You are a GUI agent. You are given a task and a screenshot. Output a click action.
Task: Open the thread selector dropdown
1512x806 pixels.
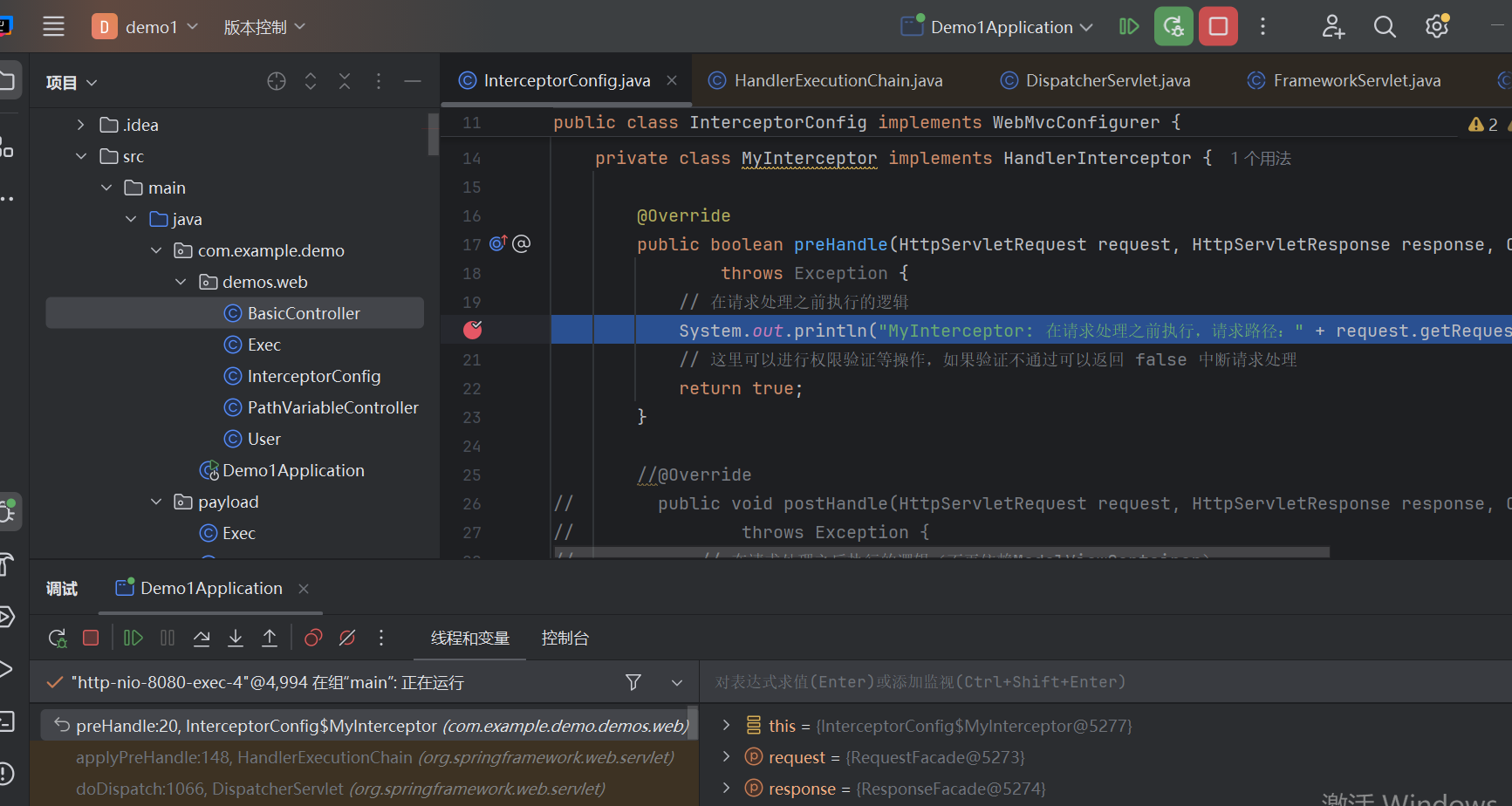coord(677,682)
